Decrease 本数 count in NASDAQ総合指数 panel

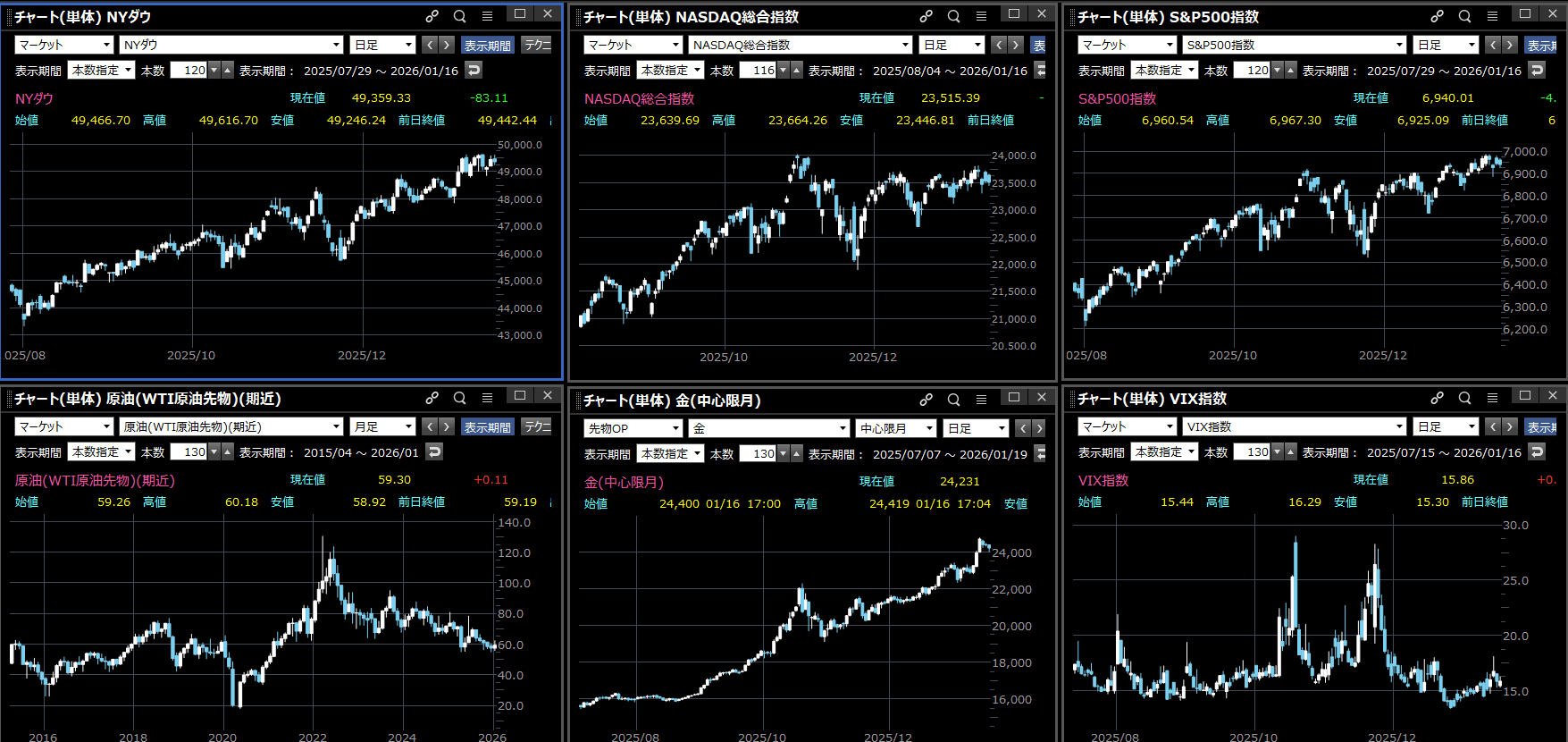[x=784, y=70]
